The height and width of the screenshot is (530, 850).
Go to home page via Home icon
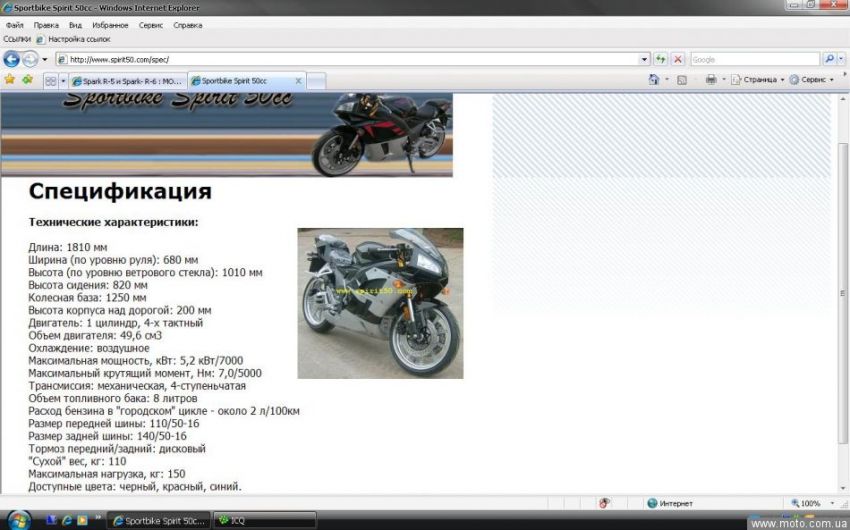point(654,80)
